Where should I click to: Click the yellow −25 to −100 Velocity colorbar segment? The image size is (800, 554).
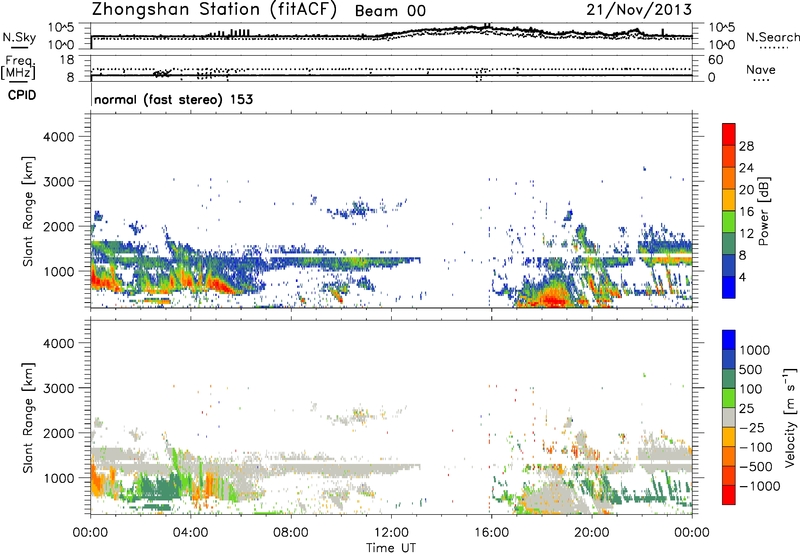[729, 437]
